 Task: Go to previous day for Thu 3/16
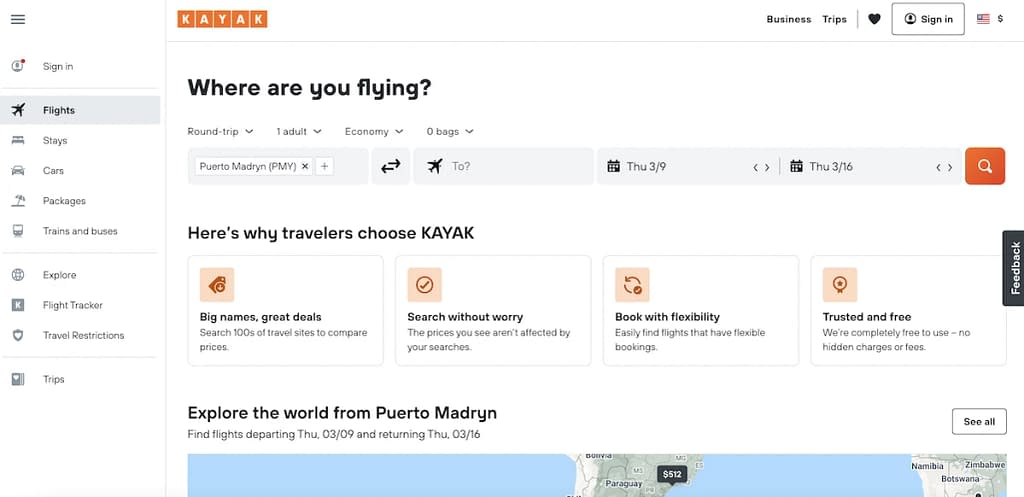tap(938, 167)
